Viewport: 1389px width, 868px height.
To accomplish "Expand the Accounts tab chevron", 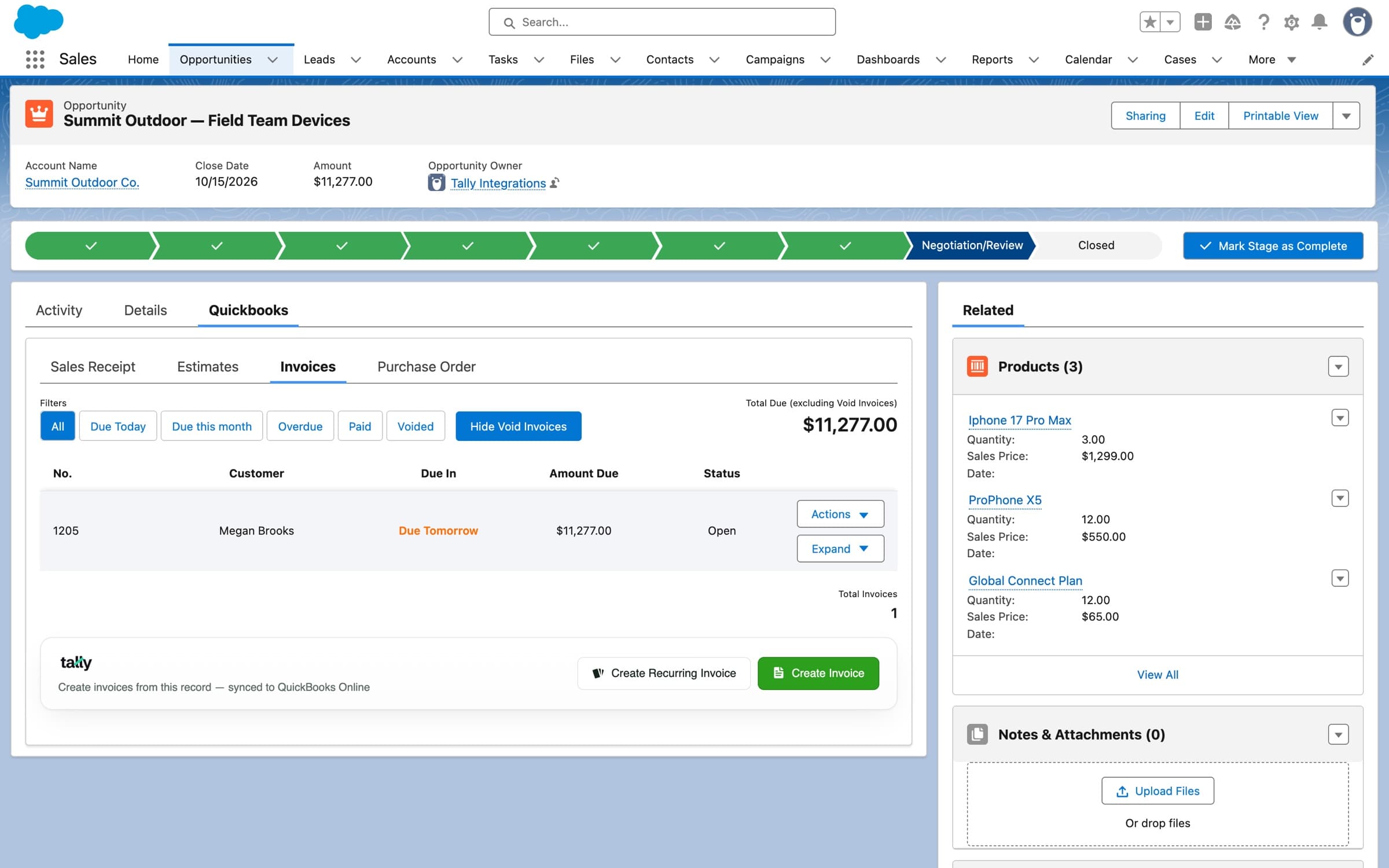I will pyautogui.click(x=457, y=60).
